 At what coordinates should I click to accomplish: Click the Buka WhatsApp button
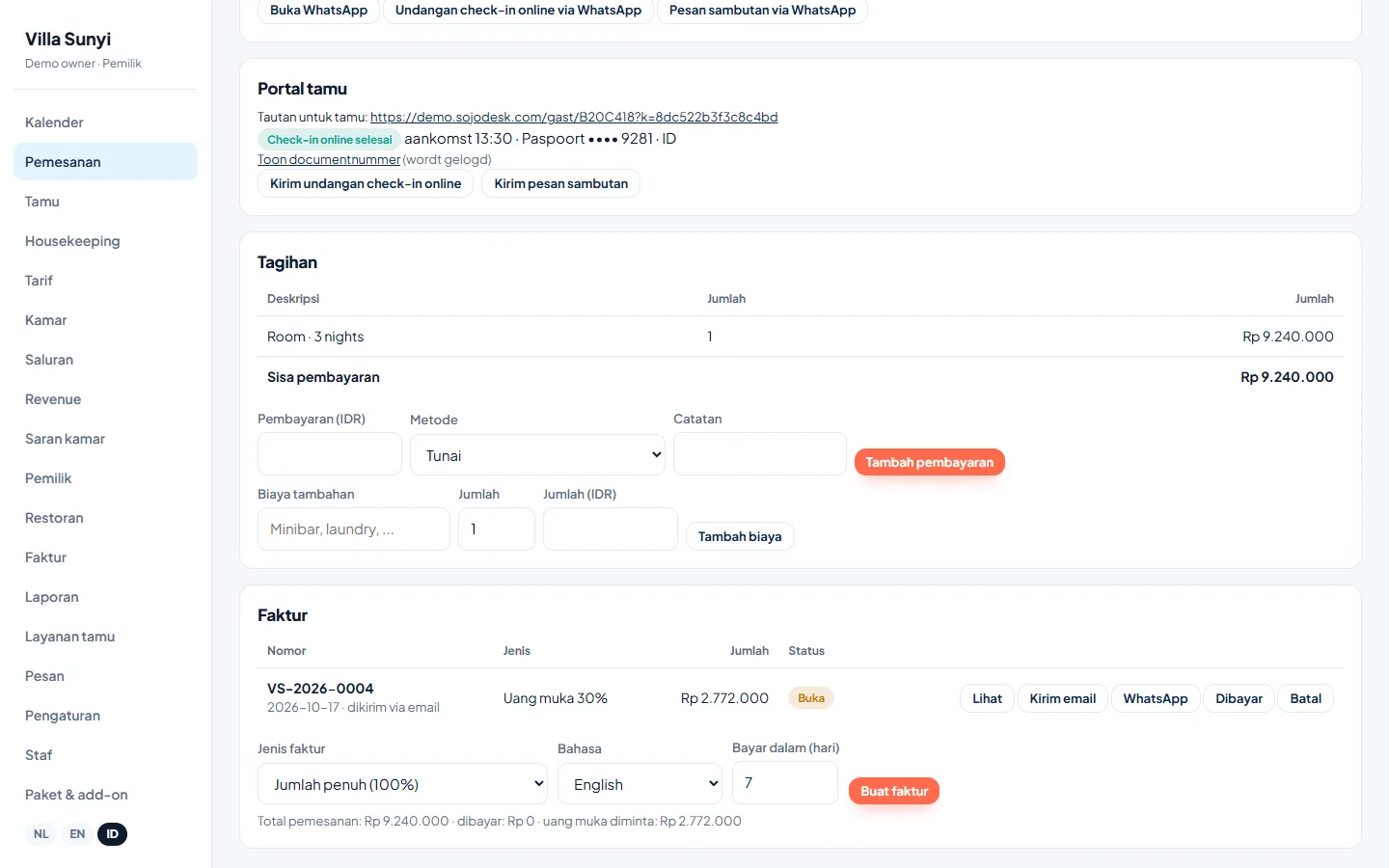pos(318,11)
